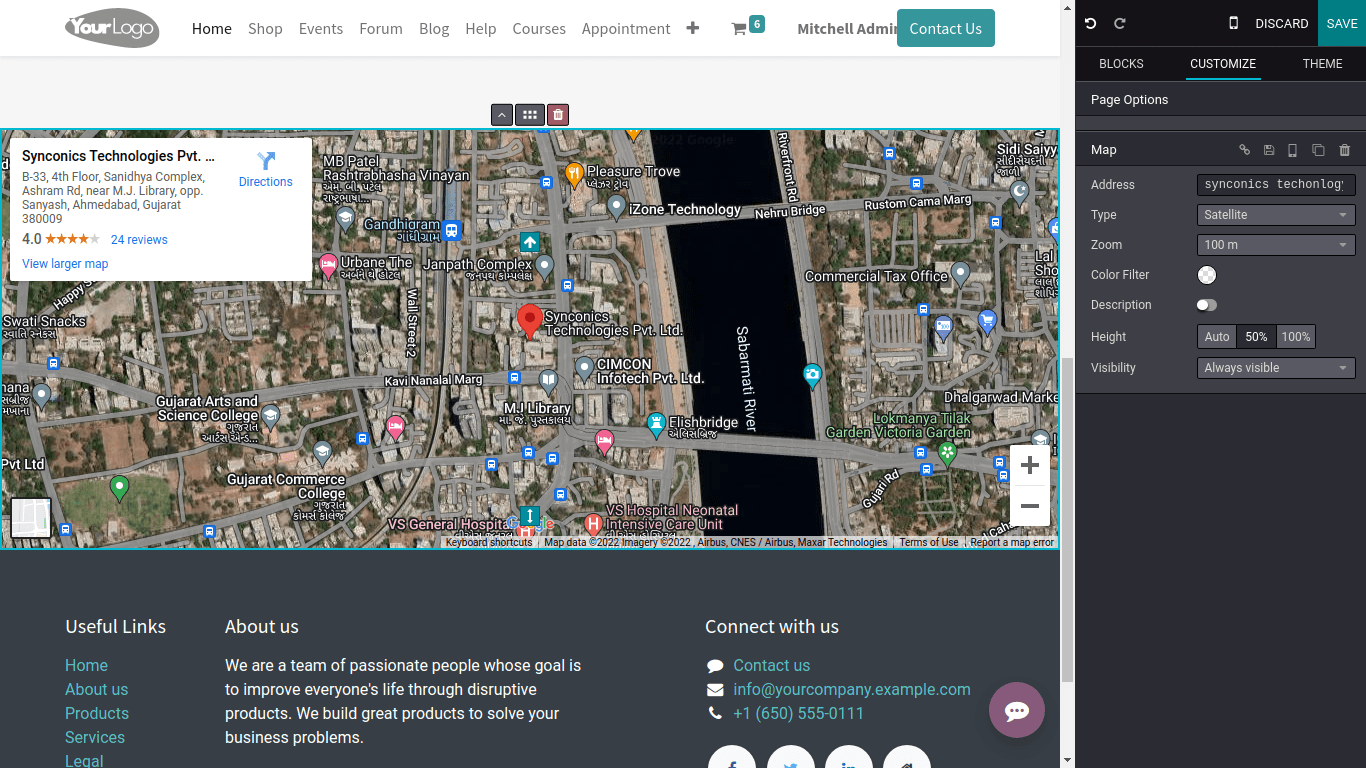Add new menu item plus icon
Screen dimensions: 1366x768
pos(692,28)
